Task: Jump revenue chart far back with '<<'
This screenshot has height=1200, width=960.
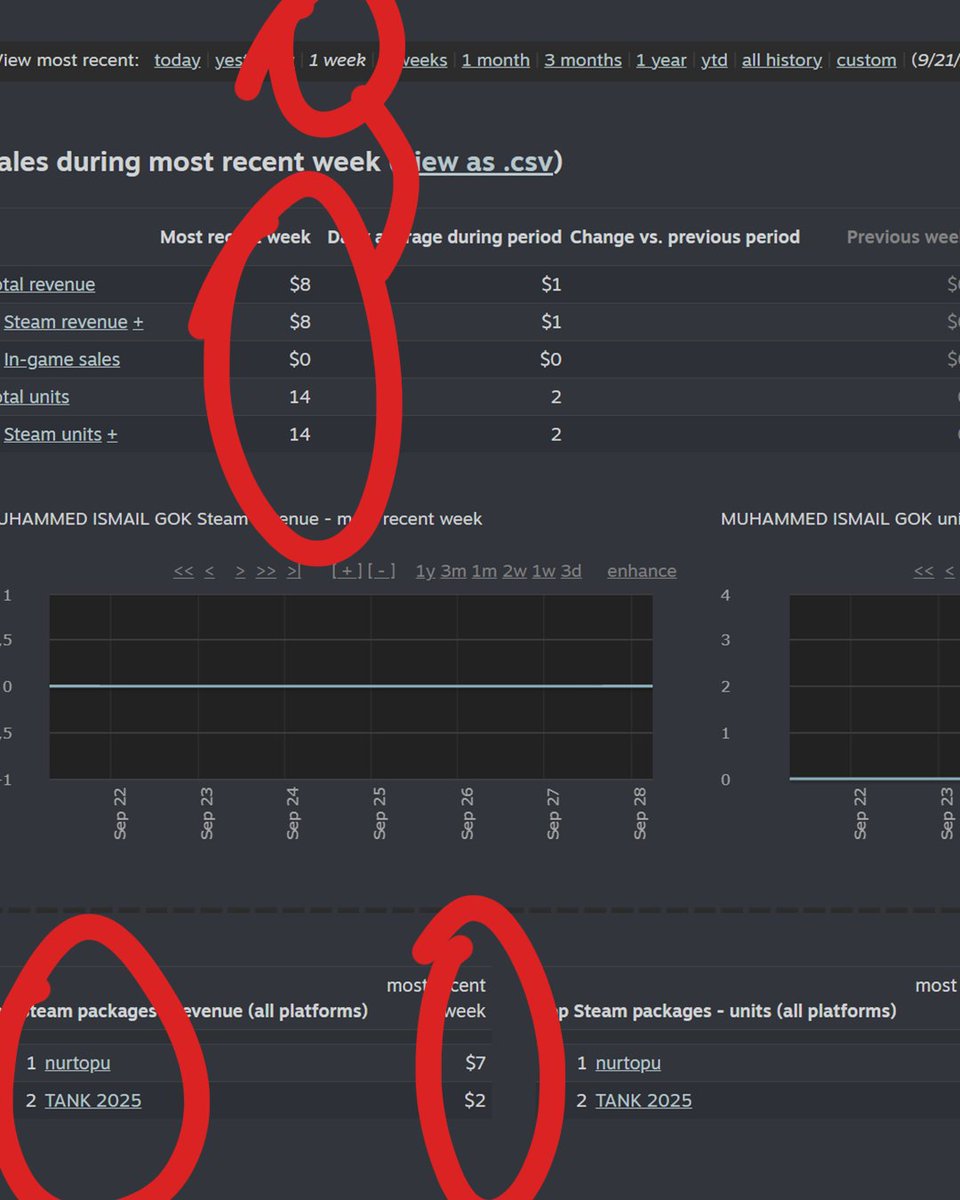Action: pos(183,571)
